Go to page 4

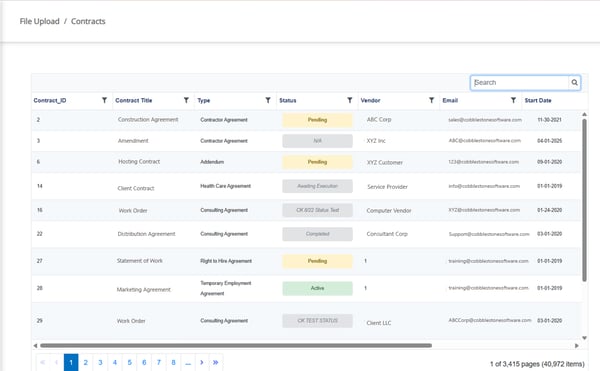115,362
